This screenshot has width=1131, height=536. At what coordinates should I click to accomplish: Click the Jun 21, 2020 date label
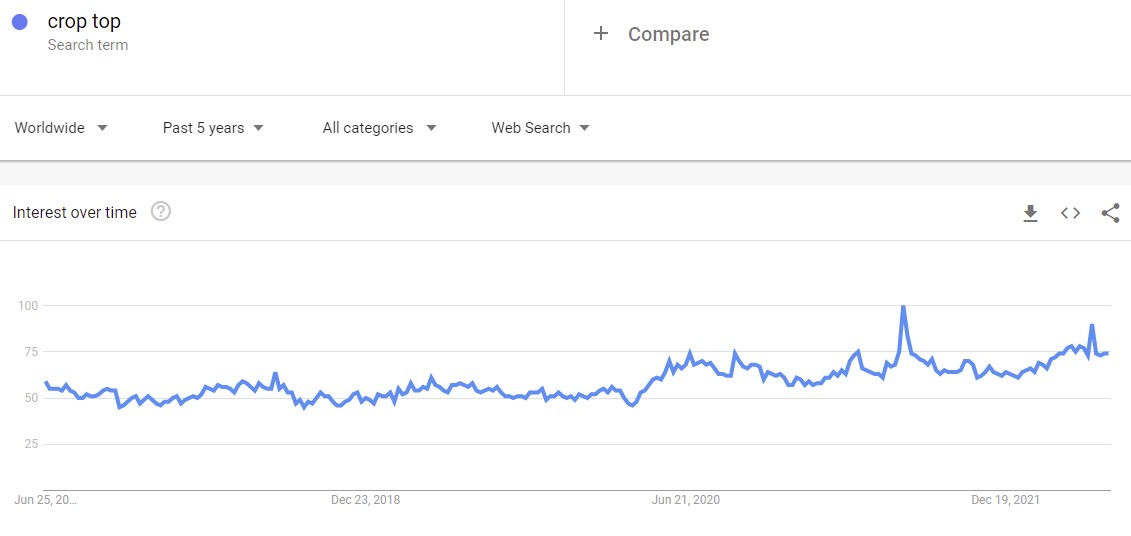point(685,500)
